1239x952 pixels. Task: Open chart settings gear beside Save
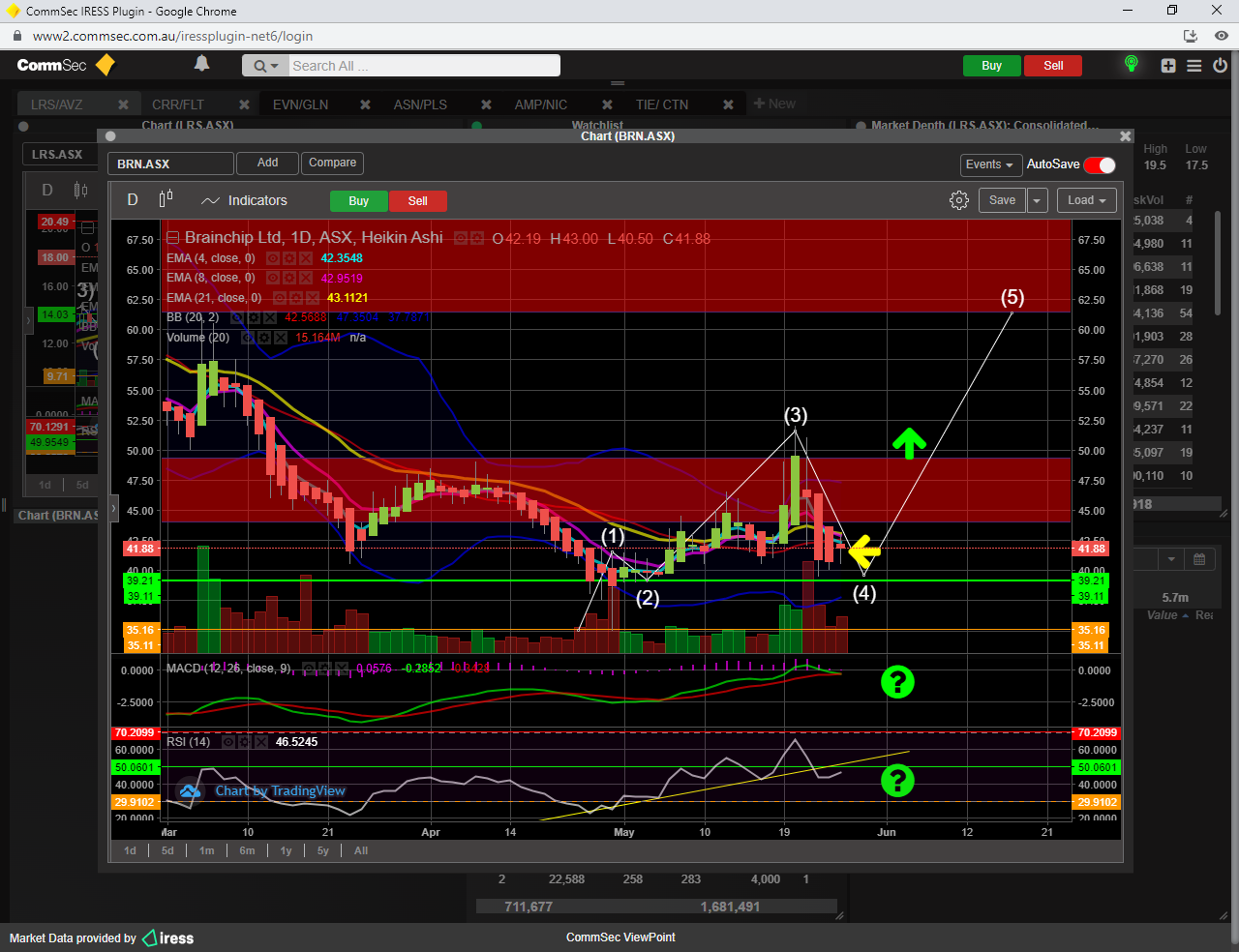click(x=958, y=200)
